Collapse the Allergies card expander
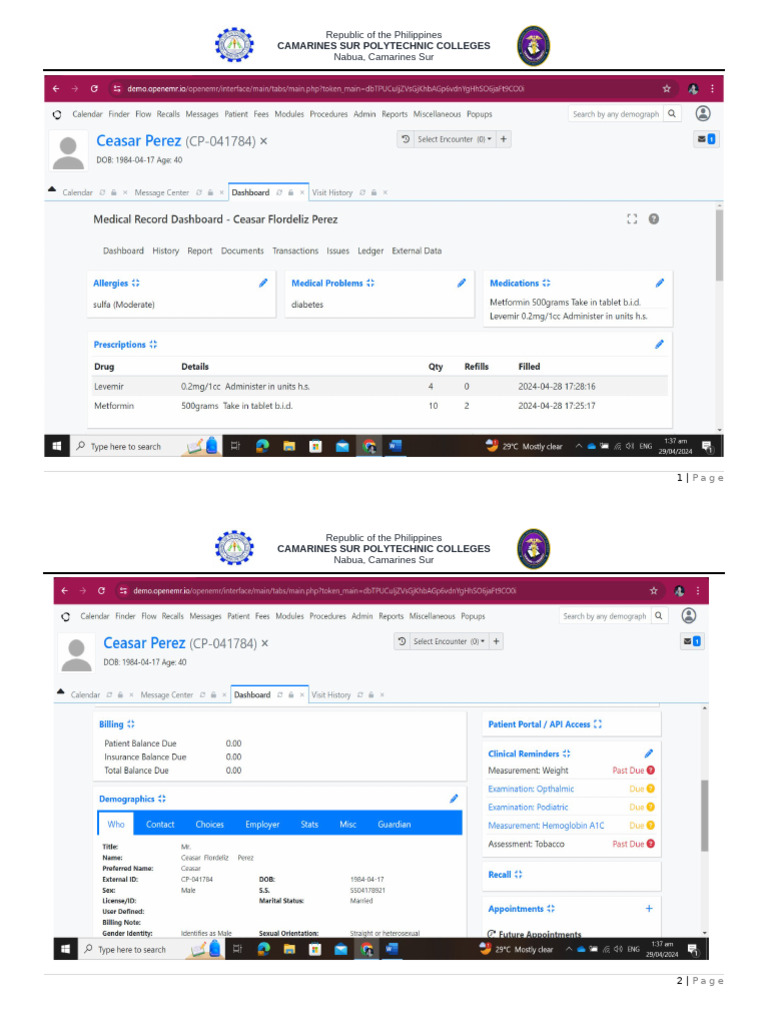 [136, 283]
